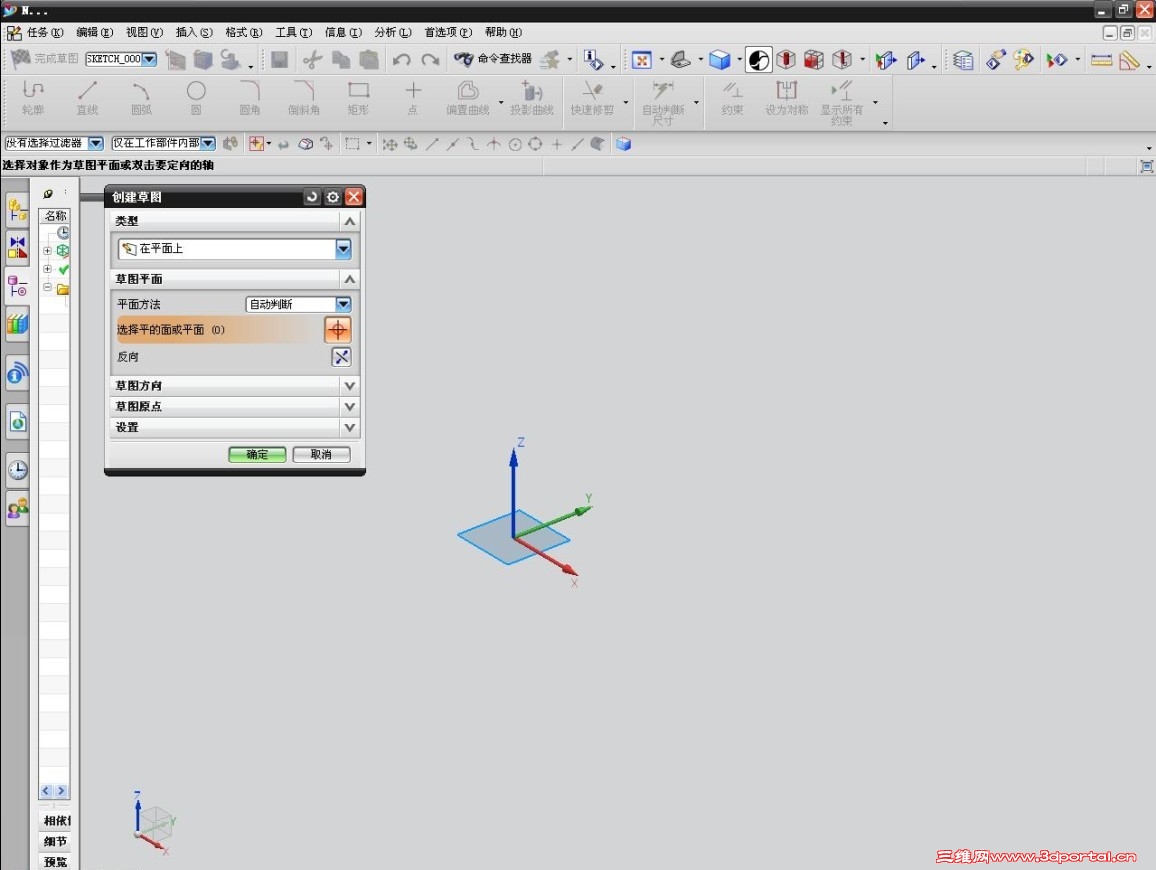
Task: Click the shaded cube rendering style icon
Action: (720, 60)
